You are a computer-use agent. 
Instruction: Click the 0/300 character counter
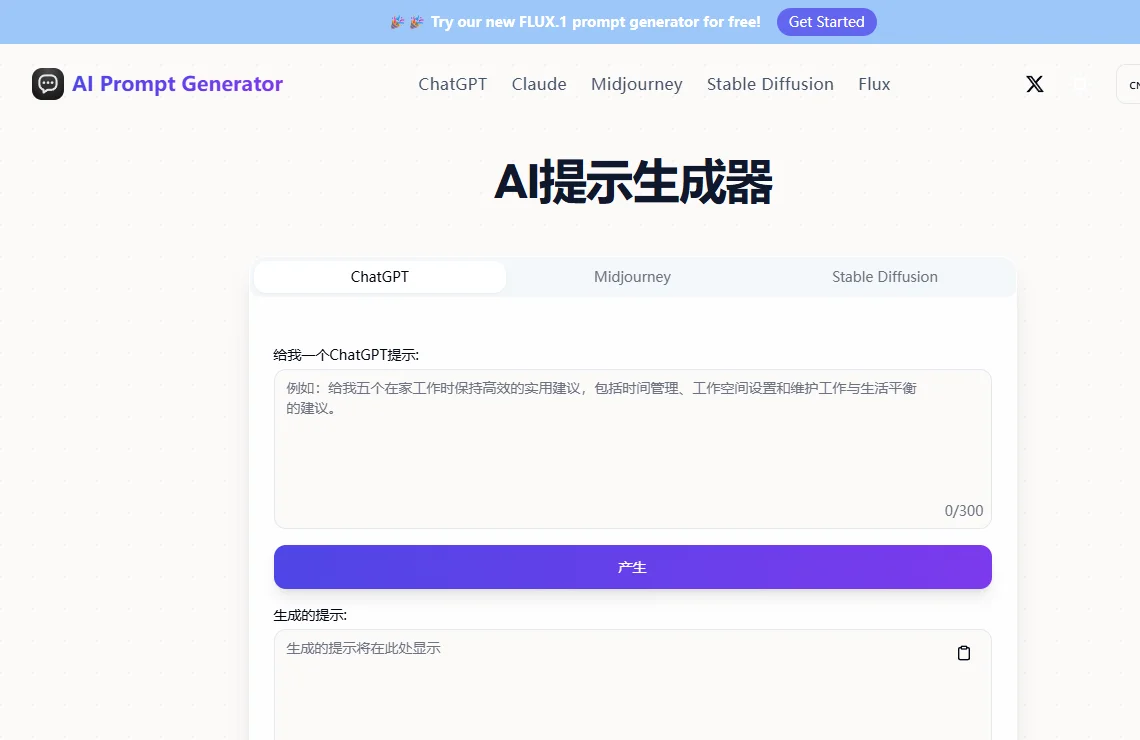963,510
